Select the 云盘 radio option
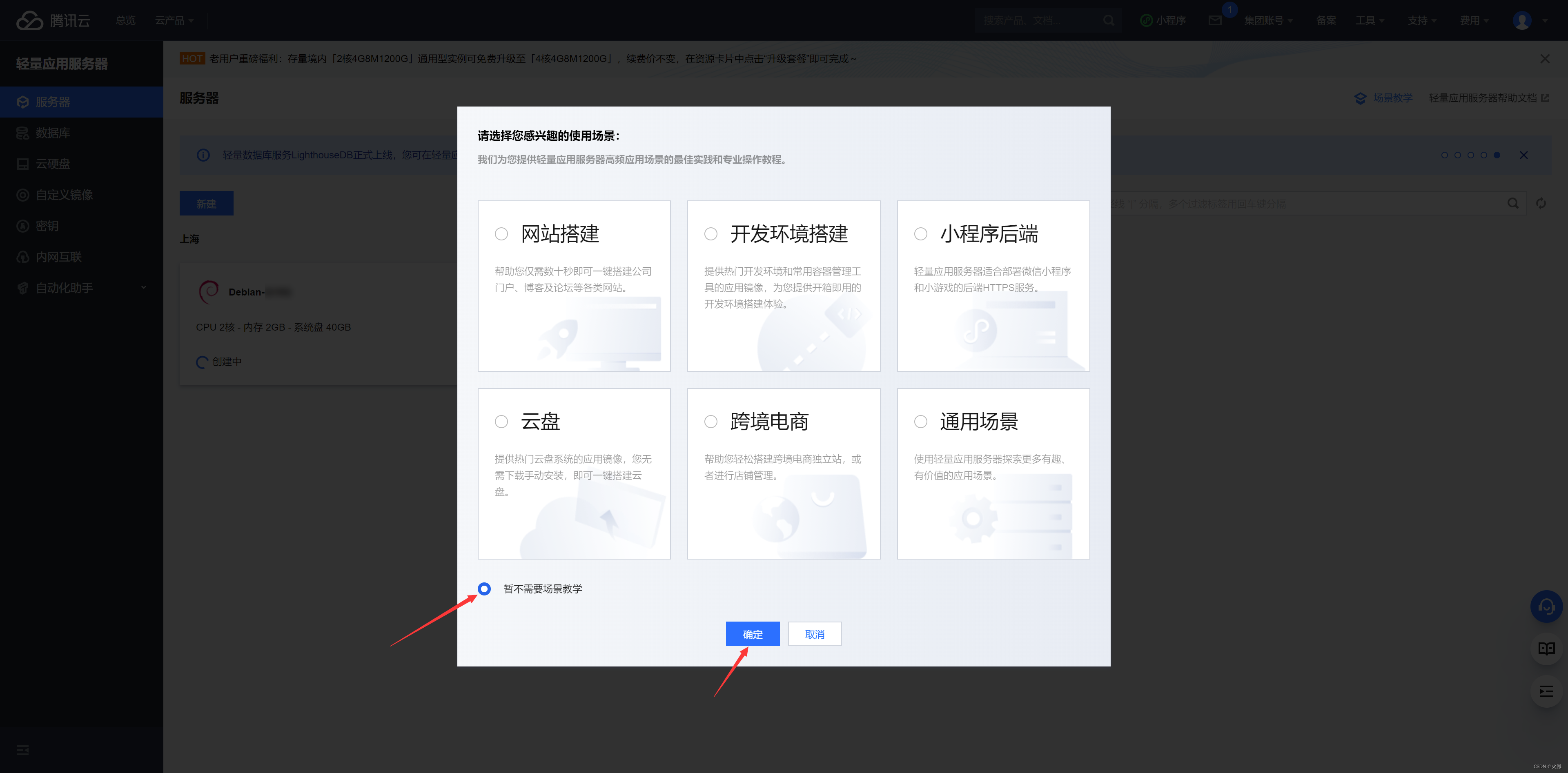This screenshot has height=773, width=1568. click(x=501, y=422)
